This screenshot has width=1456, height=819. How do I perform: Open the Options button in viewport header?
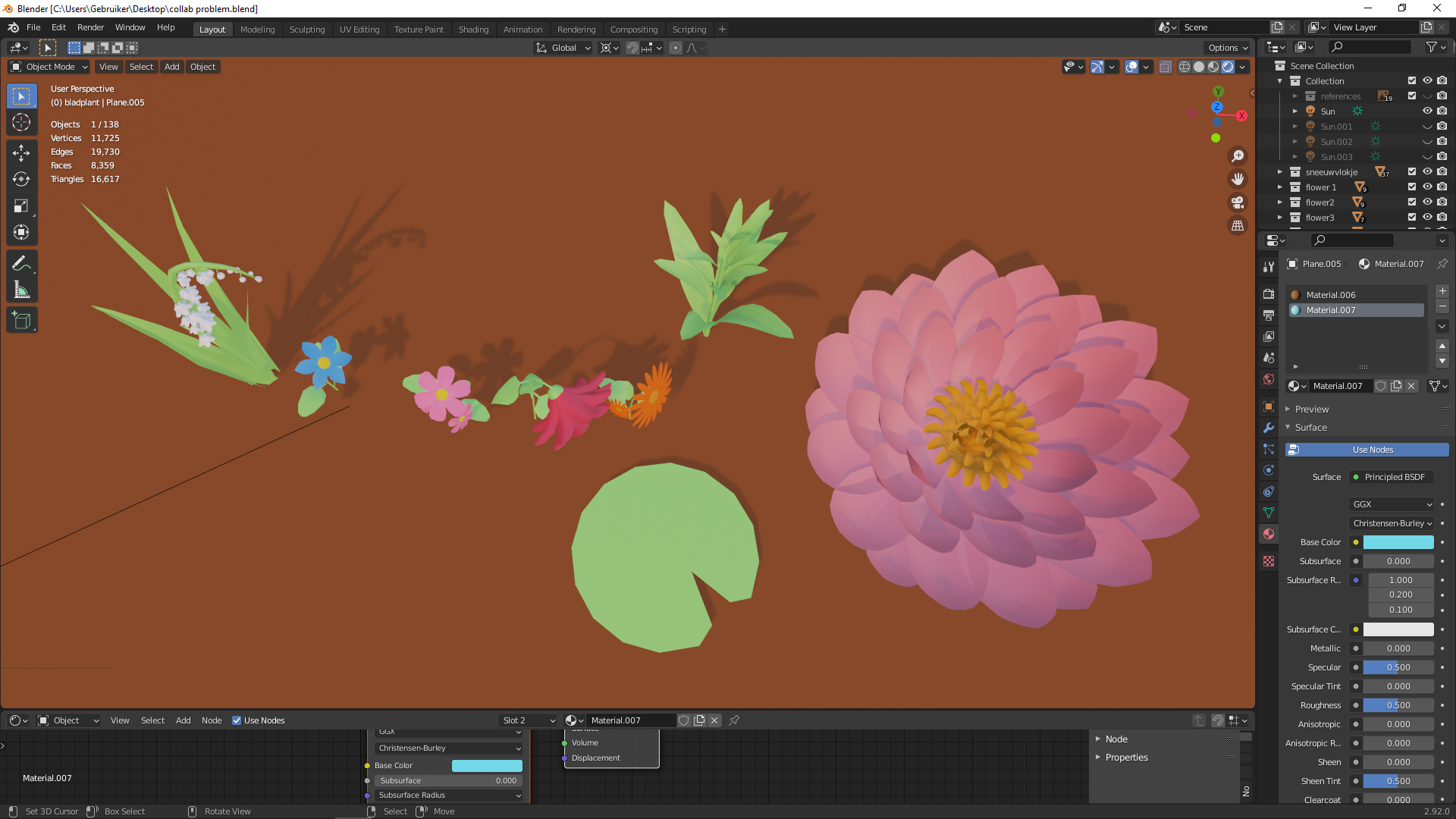pyautogui.click(x=1228, y=48)
